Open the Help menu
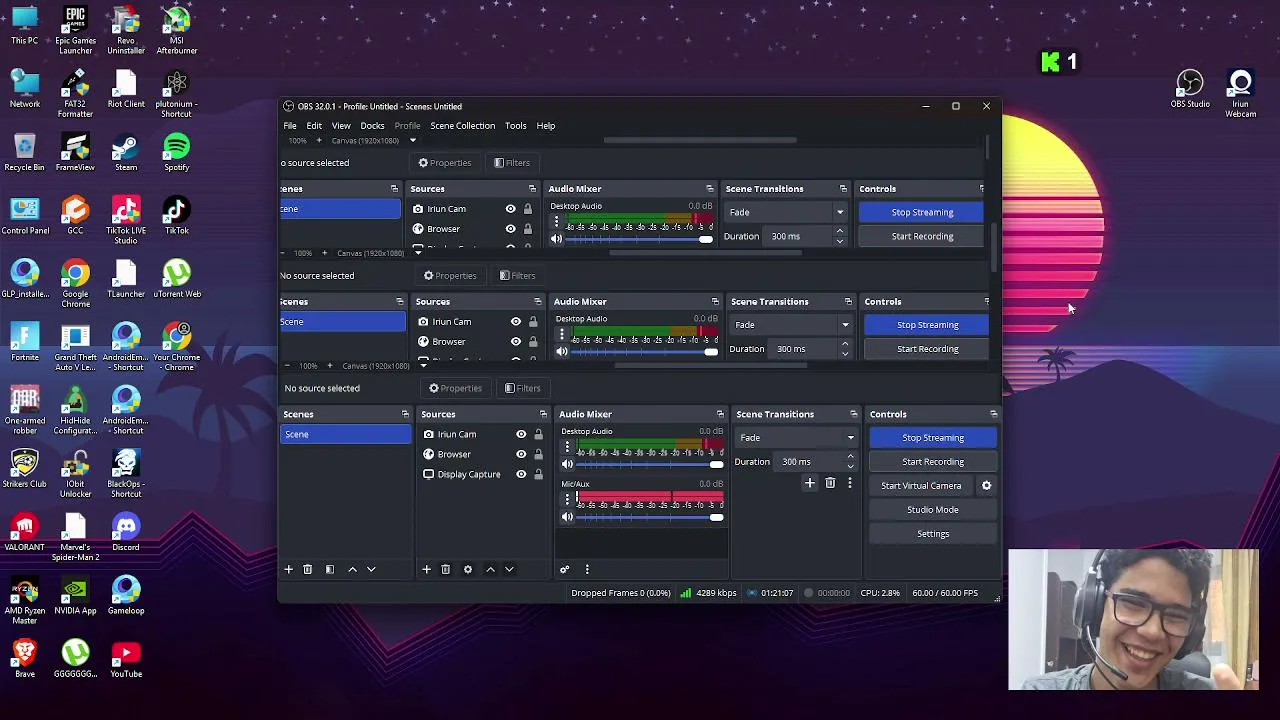Image resolution: width=1280 pixels, height=720 pixels. (x=545, y=126)
